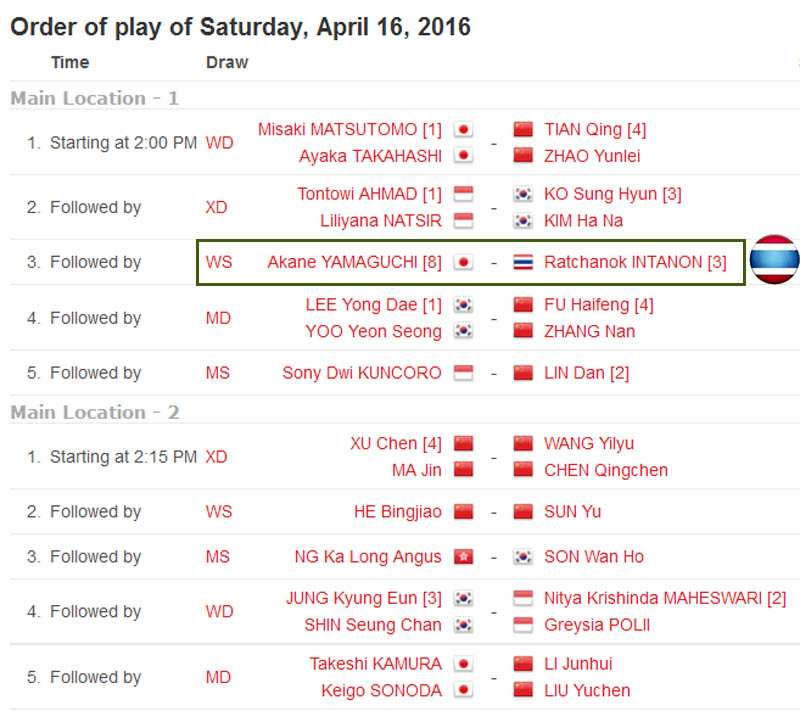Click Japan flag beside Misaki MATSUTOMO
Screen dimensions: 800x711
click(x=463, y=130)
